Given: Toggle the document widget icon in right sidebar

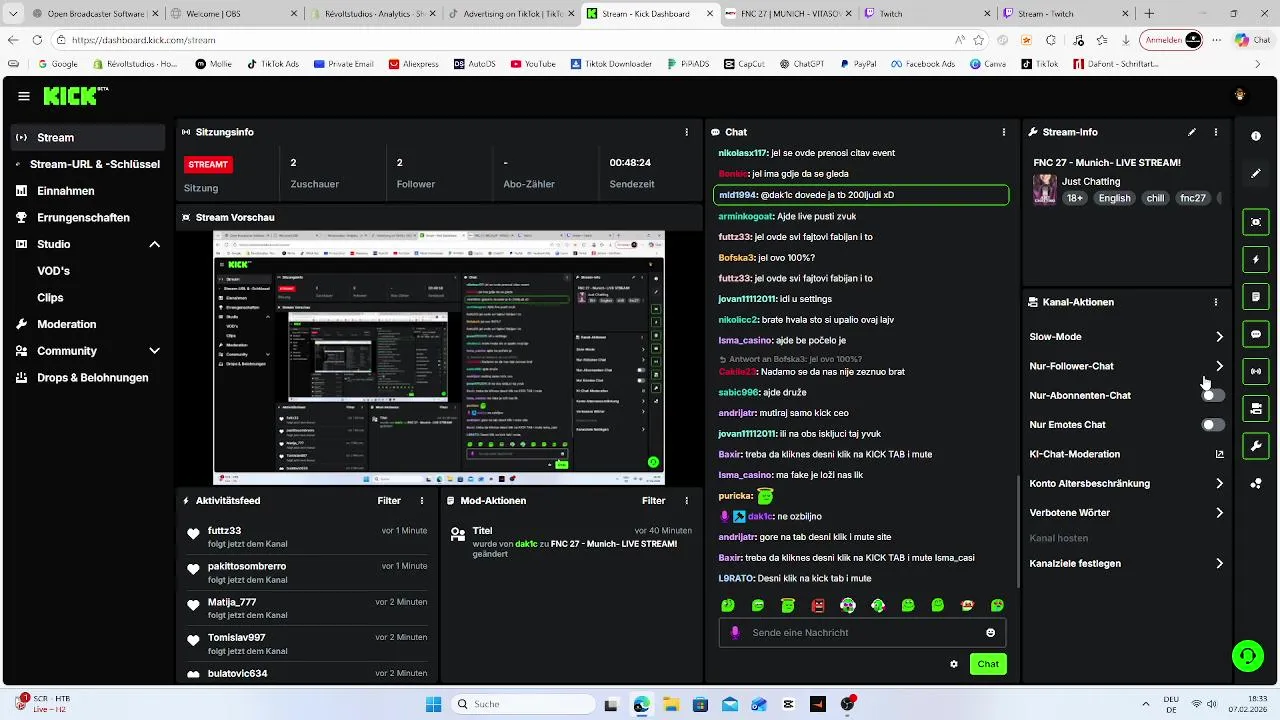Looking at the screenshot, I should 1256,297.
